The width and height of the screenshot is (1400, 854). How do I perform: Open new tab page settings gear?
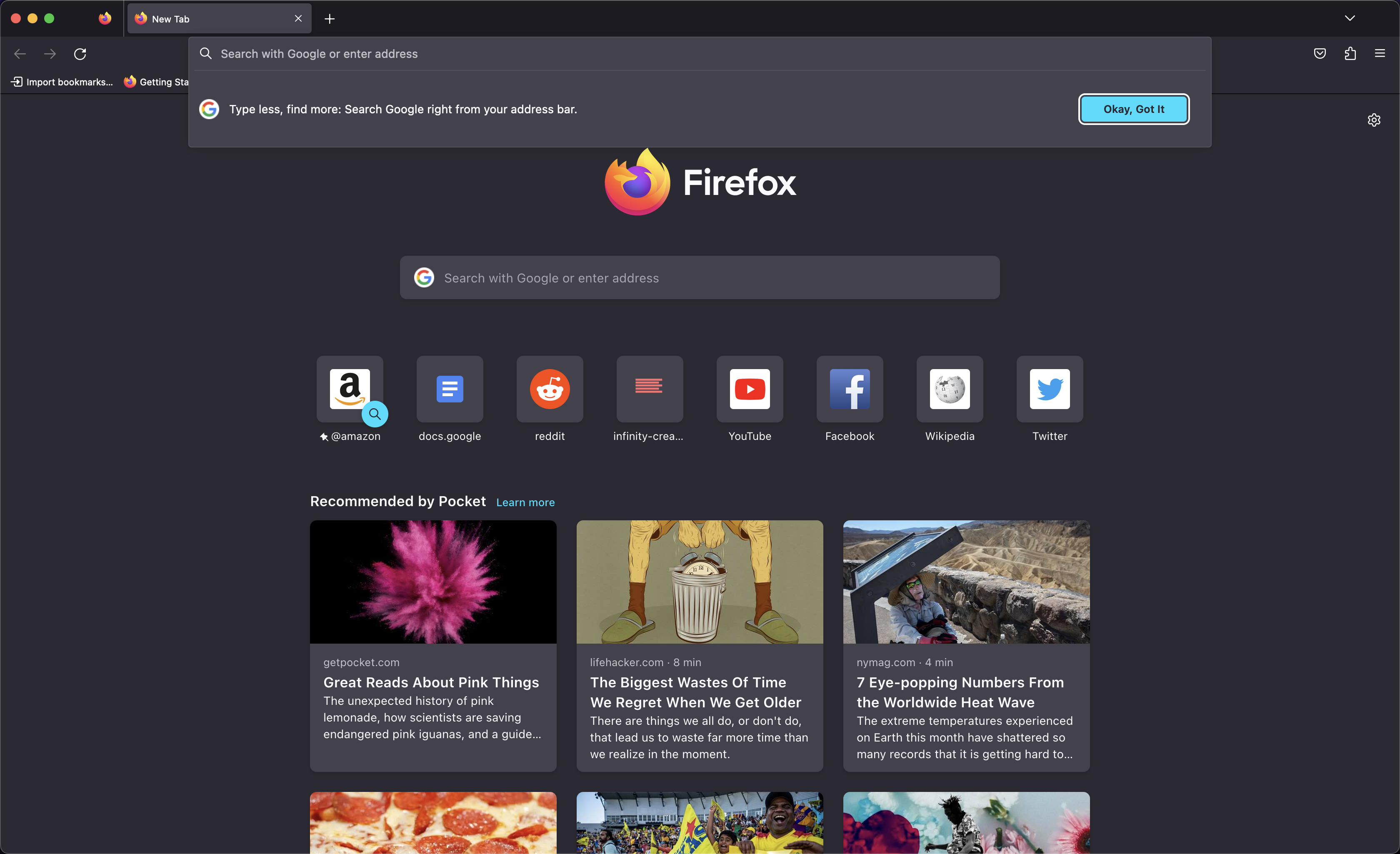pos(1374,120)
